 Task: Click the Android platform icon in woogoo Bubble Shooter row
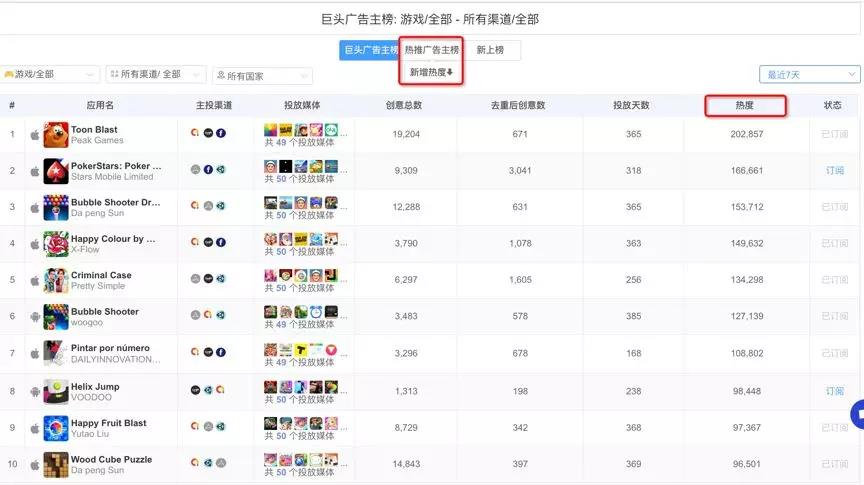click(x=35, y=316)
